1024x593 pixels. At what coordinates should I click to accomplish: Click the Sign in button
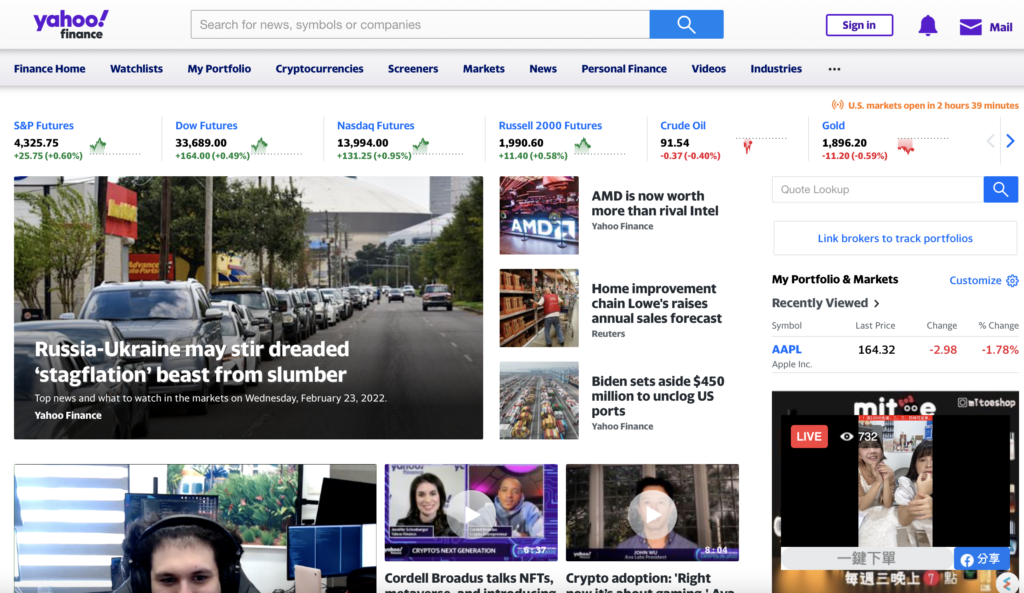859,25
